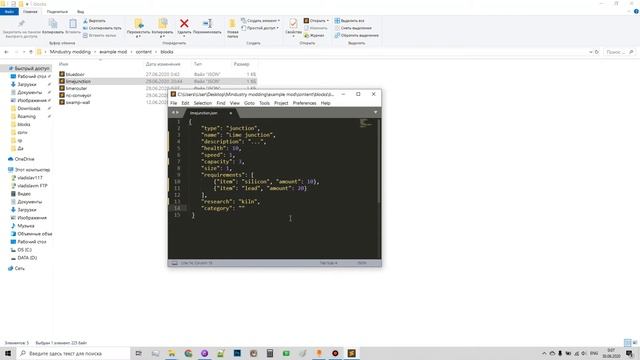Sort files by the Size column header
The height and width of the screenshot is (360, 640).
click(x=242, y=64)
